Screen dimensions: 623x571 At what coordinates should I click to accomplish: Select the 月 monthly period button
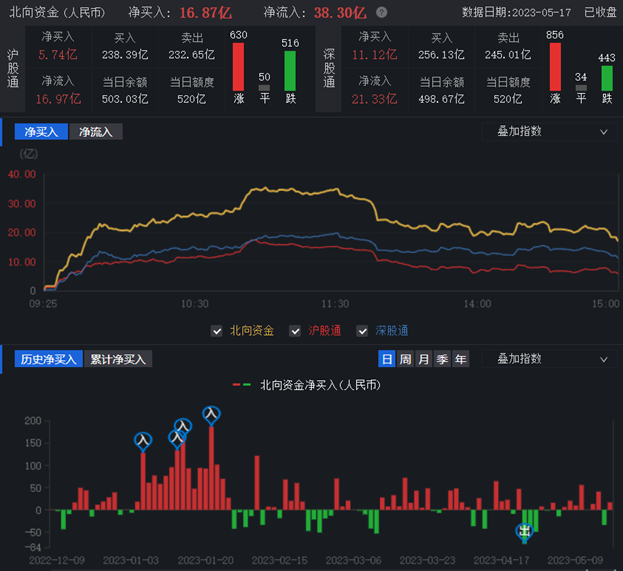coord(423,359)
